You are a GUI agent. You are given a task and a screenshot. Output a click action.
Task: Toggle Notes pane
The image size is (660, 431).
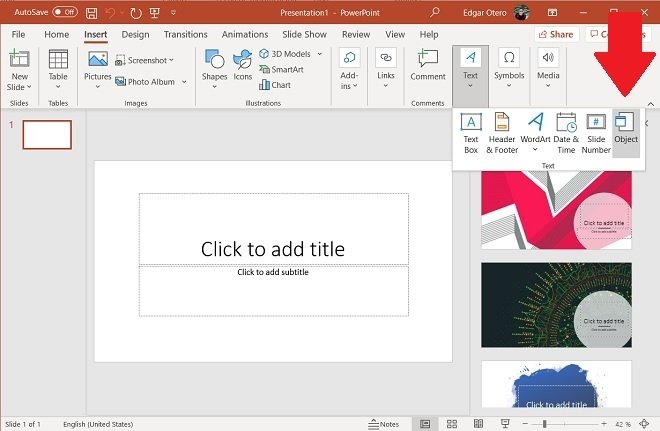(383, 424)
